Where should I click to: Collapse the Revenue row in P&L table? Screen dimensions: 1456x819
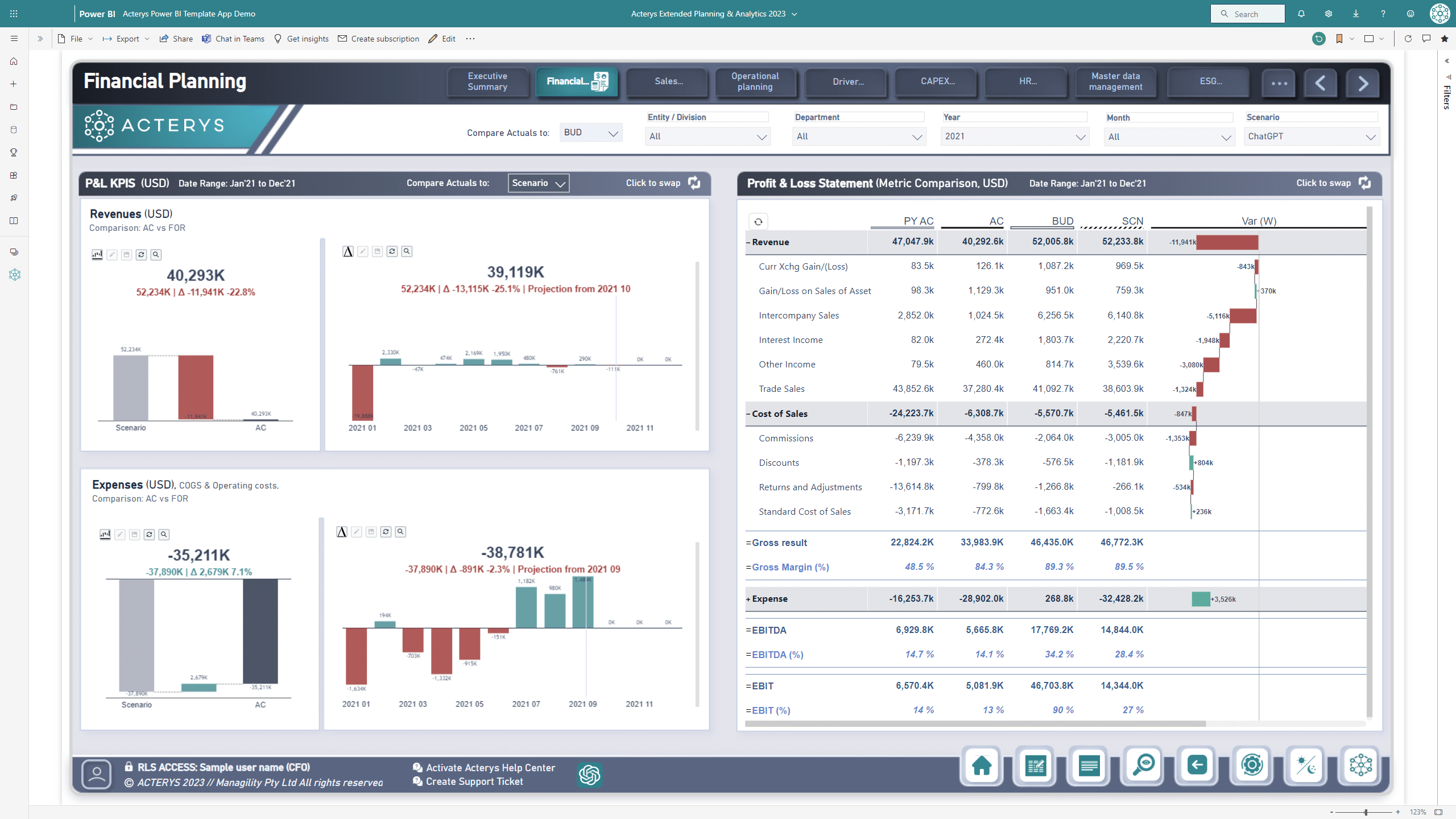pyautogui.click(x=748, y=242)
